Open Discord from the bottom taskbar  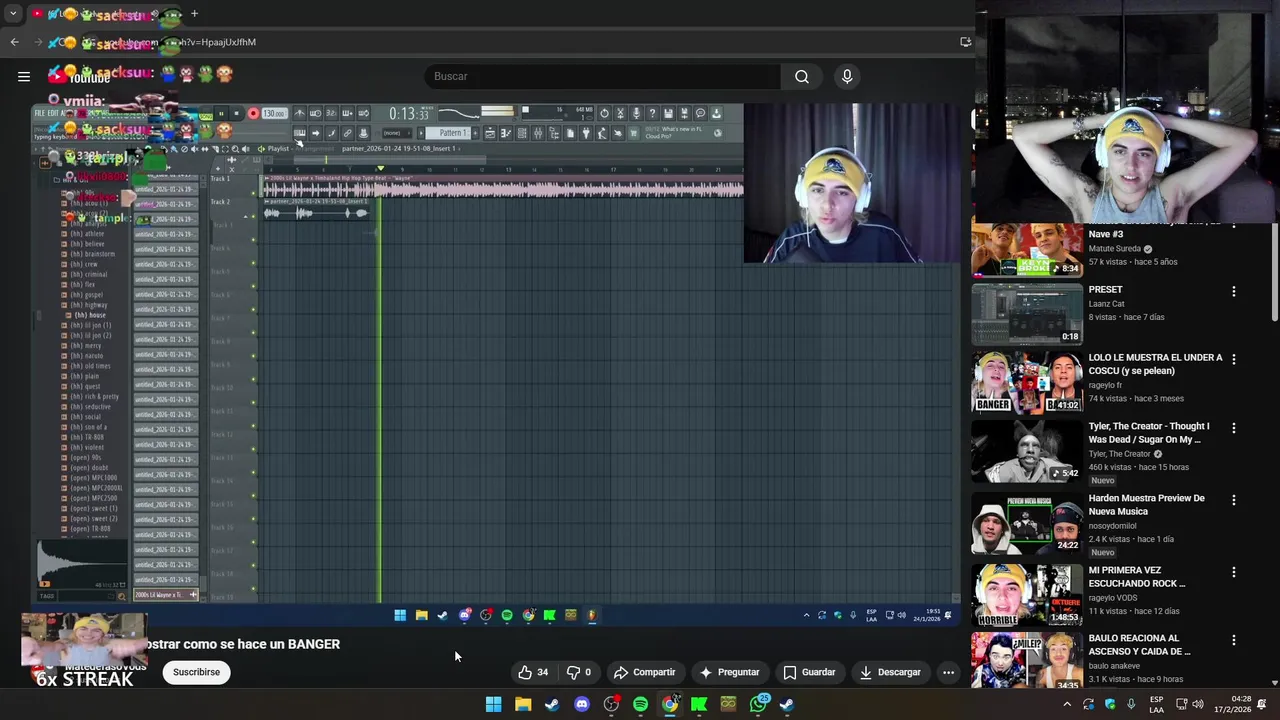(581, 704)
